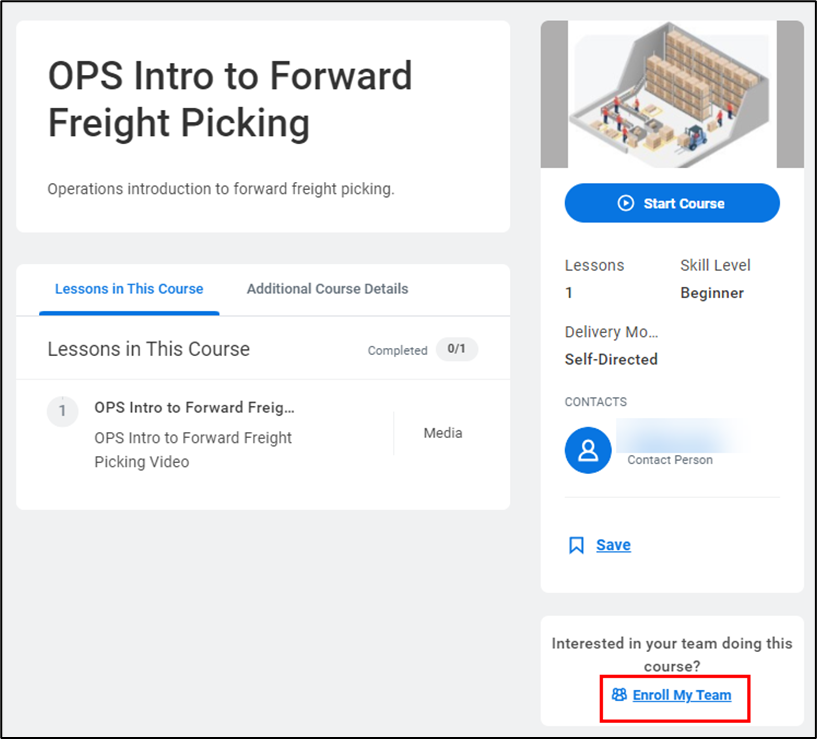Image resolution: width=817 pixels, height=739 pixels.
Task: Switch to the Lessons in This Course tab
Action: [x=129, y=289]
